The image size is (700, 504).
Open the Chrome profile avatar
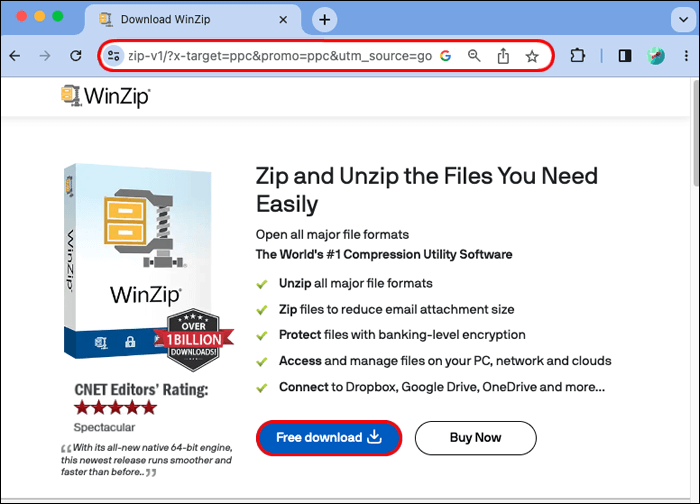[656, 56]
